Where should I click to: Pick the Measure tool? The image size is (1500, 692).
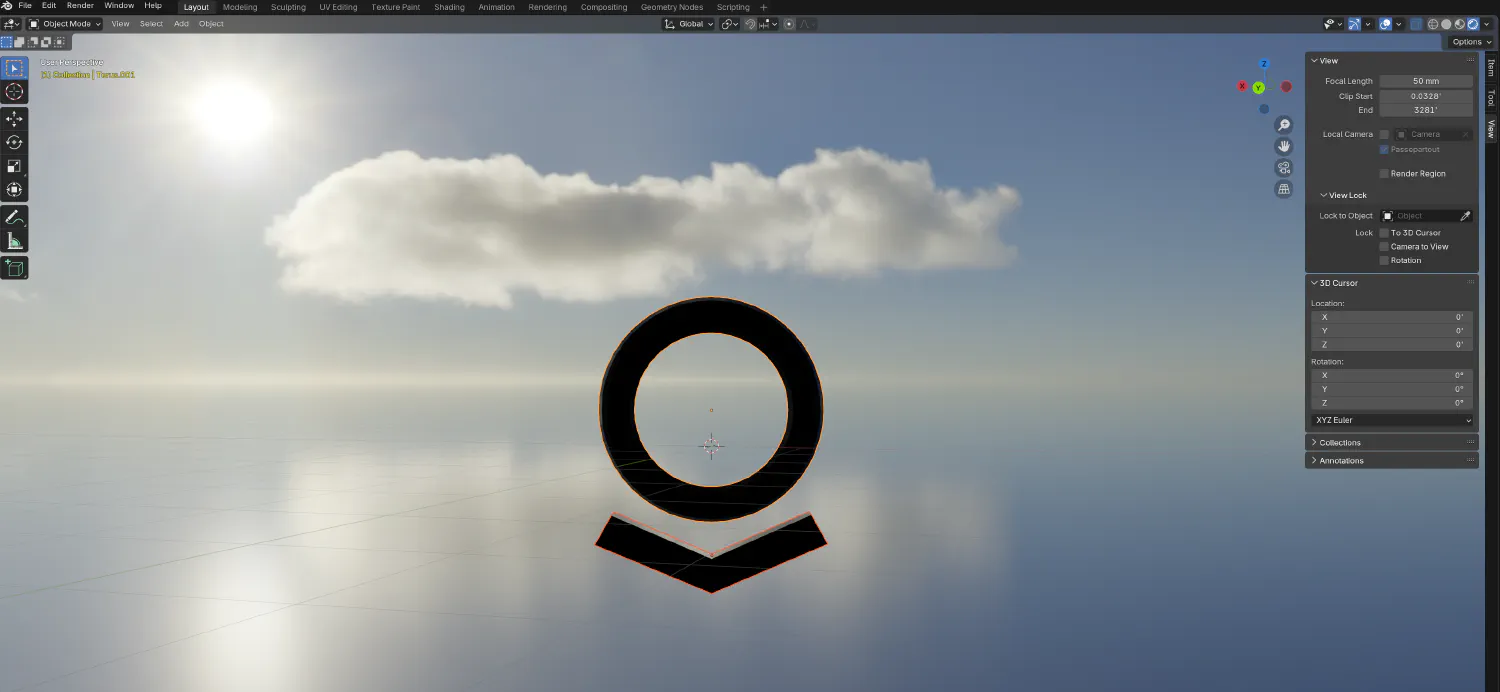(x=14, y=241)
